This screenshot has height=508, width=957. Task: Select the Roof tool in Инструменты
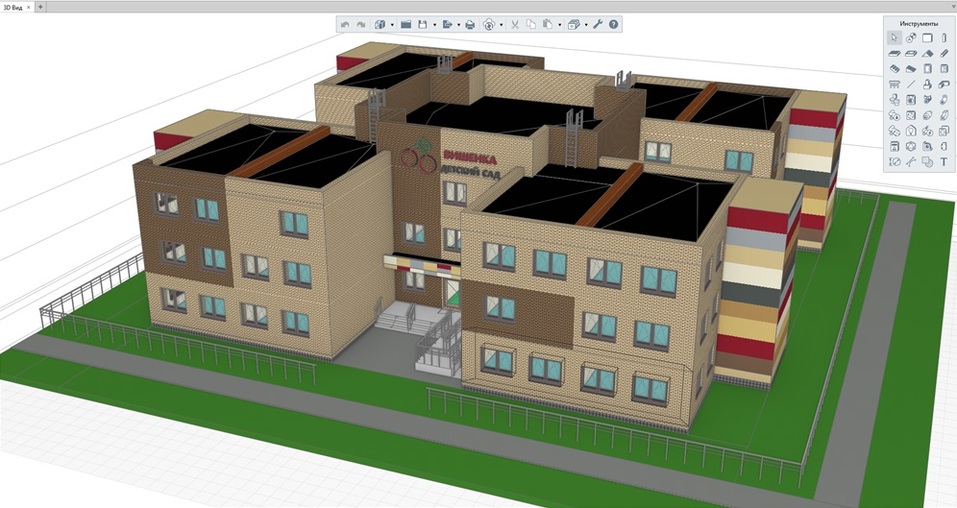click(927, 54)
